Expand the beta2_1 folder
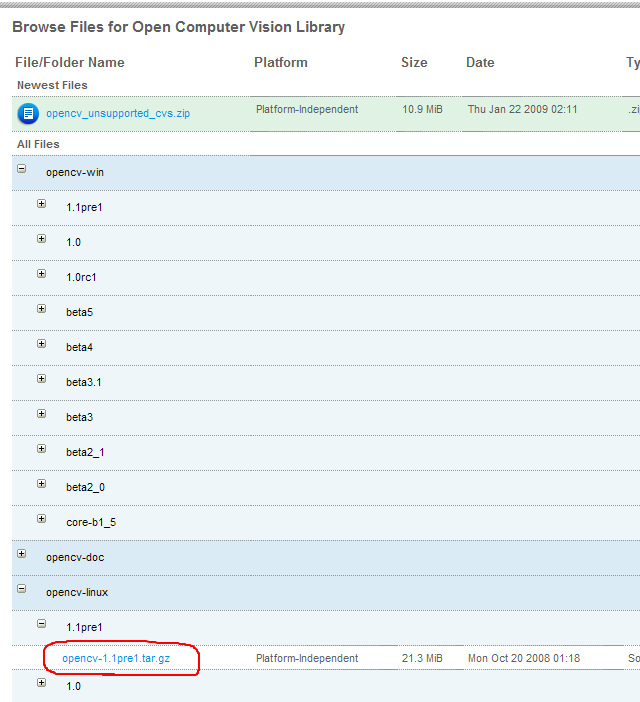Image resolution: width=640 pixels, height=702 pixels. click(42, 449)
